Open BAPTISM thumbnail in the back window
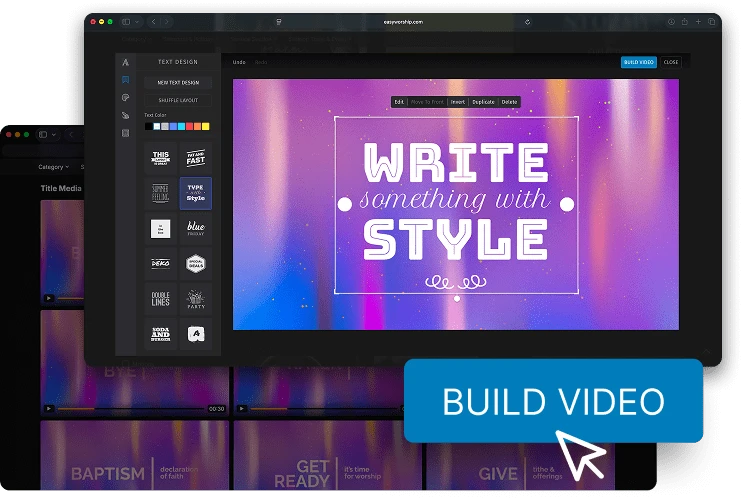Image resolution: width=743 pixels, height=501 pixels. tap(135, 455)
